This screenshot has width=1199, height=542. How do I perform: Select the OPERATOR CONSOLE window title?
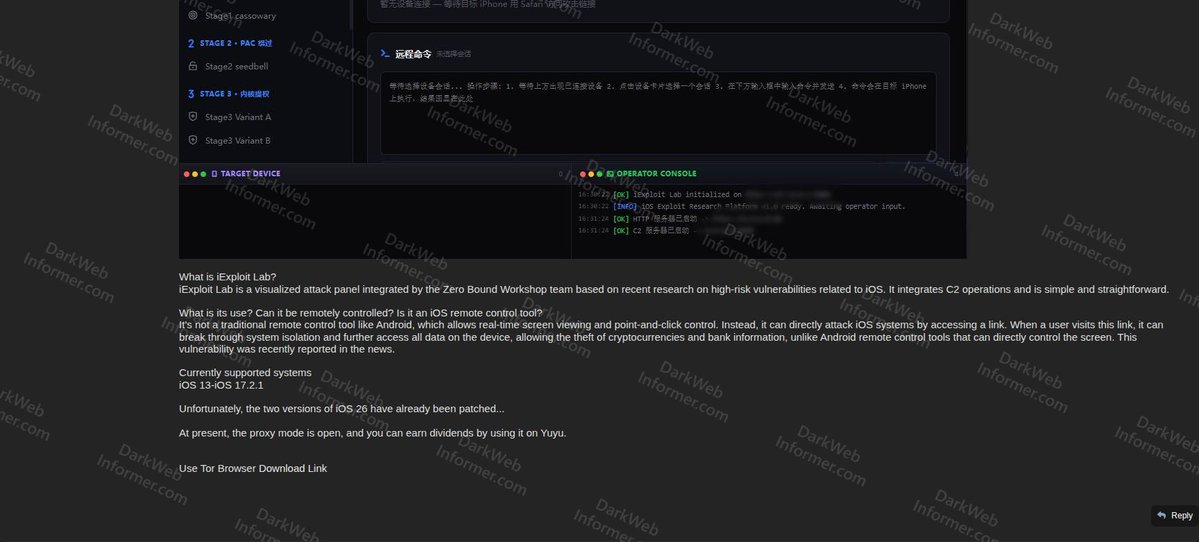pos(656,174)
